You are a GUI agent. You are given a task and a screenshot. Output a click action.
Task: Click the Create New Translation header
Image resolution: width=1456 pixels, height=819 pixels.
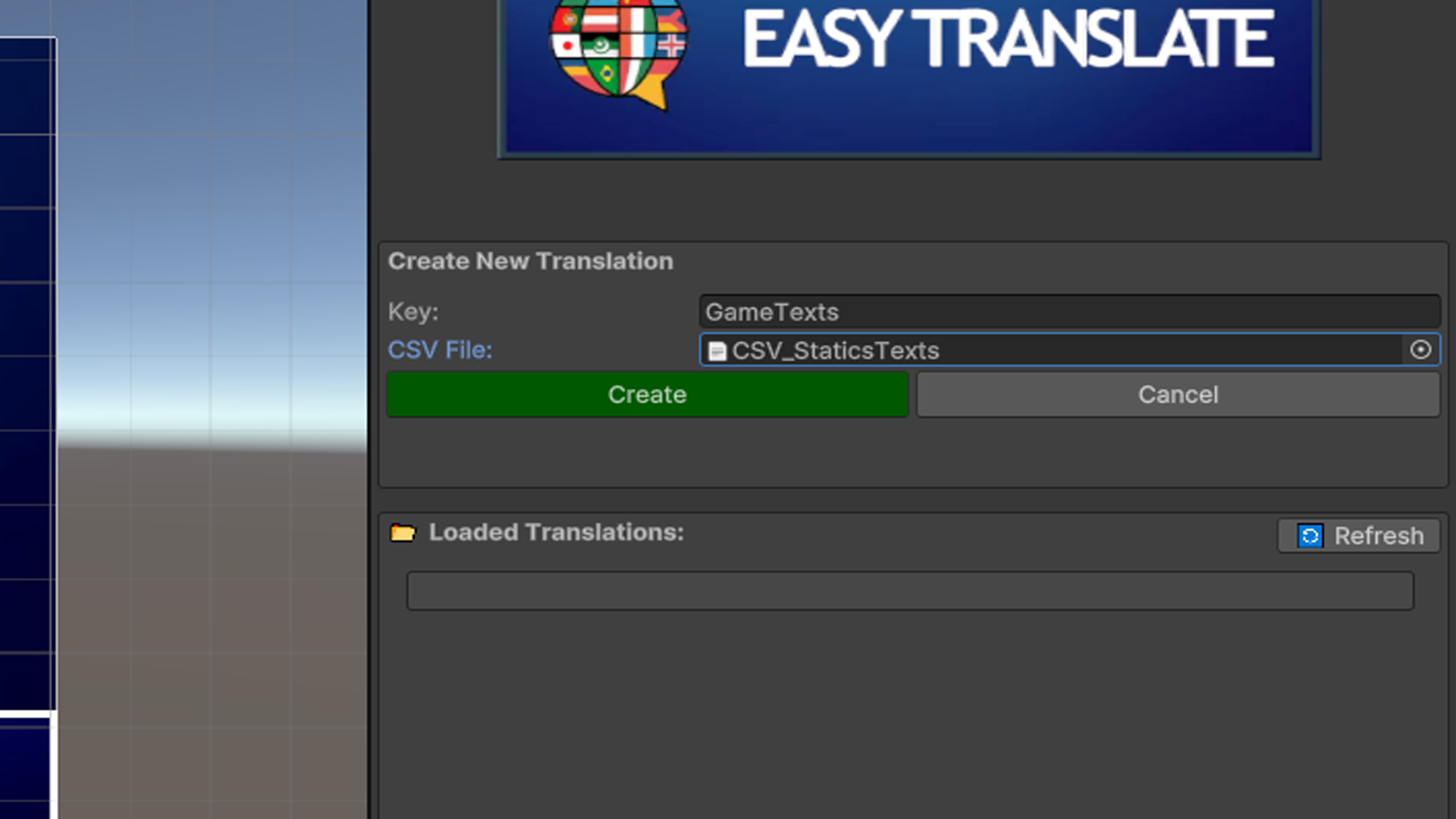(530, 261)
